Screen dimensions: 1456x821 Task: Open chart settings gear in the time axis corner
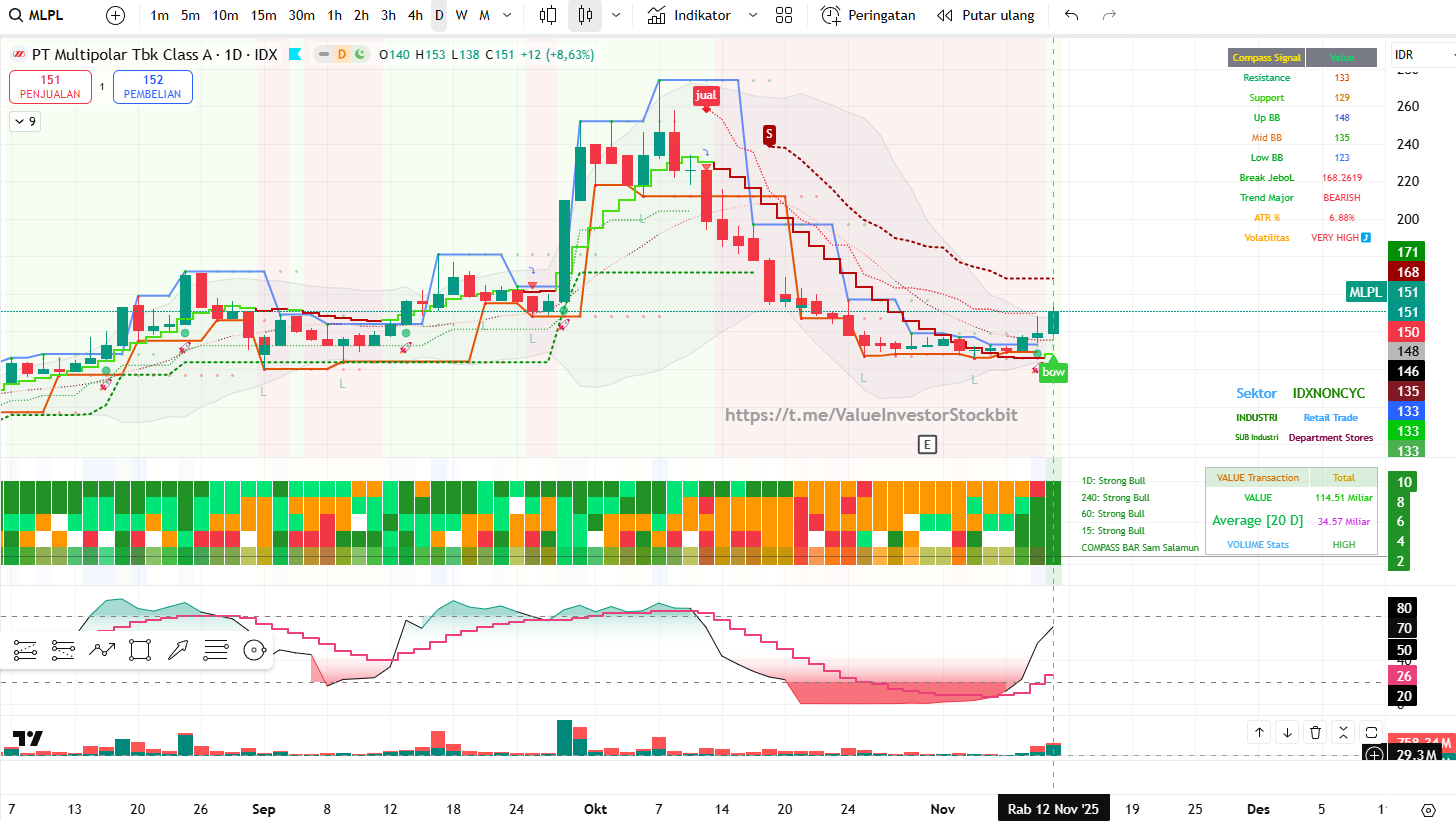point(1428,809)
